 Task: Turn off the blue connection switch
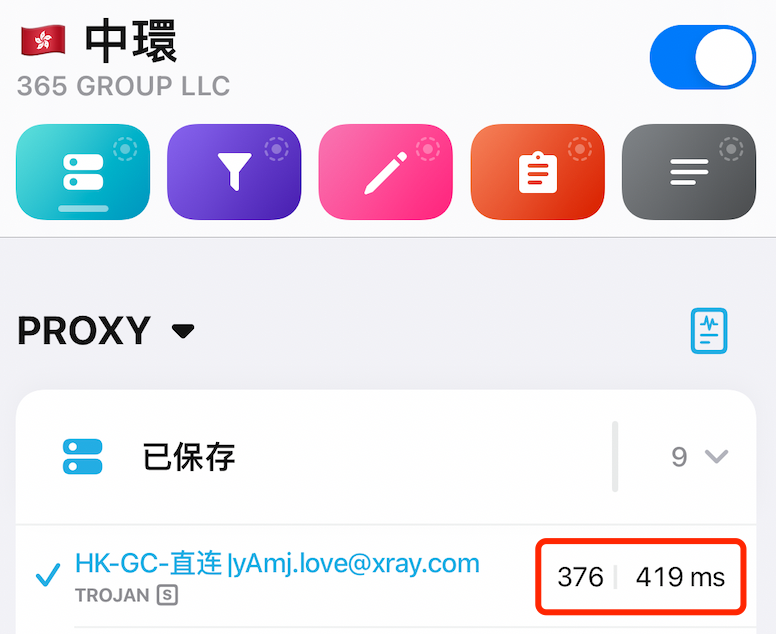(703, 57)
